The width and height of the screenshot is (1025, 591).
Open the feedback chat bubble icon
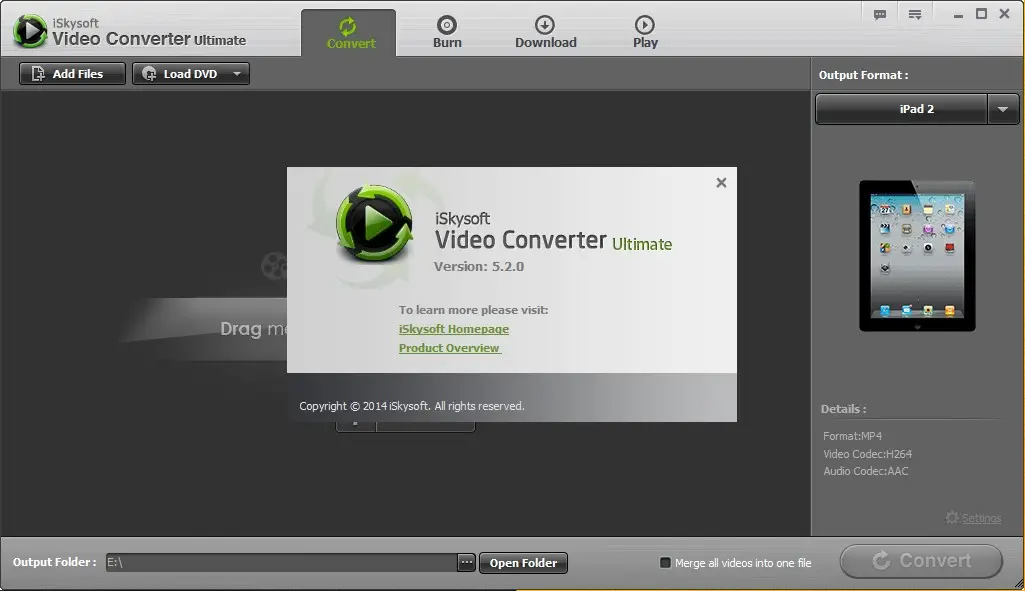[880, 14]
